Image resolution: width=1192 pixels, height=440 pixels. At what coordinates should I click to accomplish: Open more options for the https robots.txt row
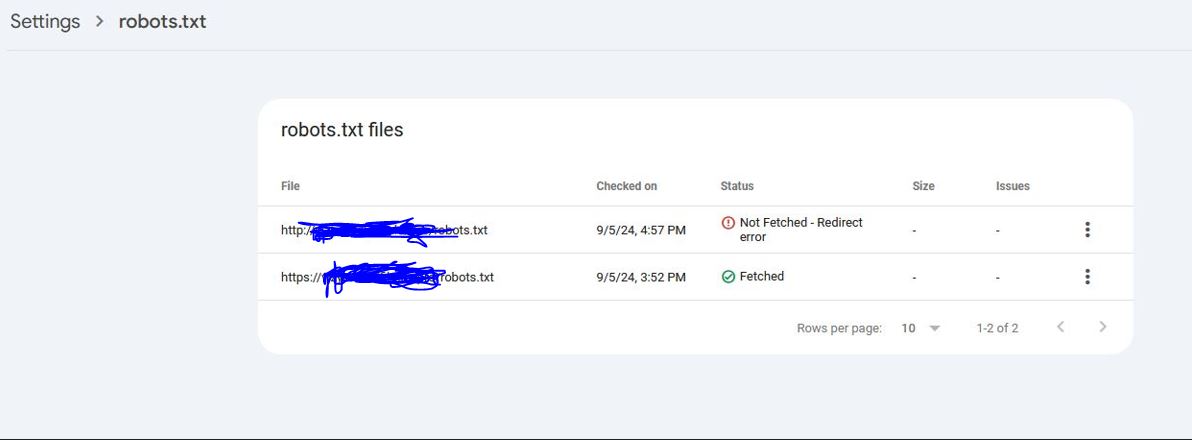[x=1087, y=277]
